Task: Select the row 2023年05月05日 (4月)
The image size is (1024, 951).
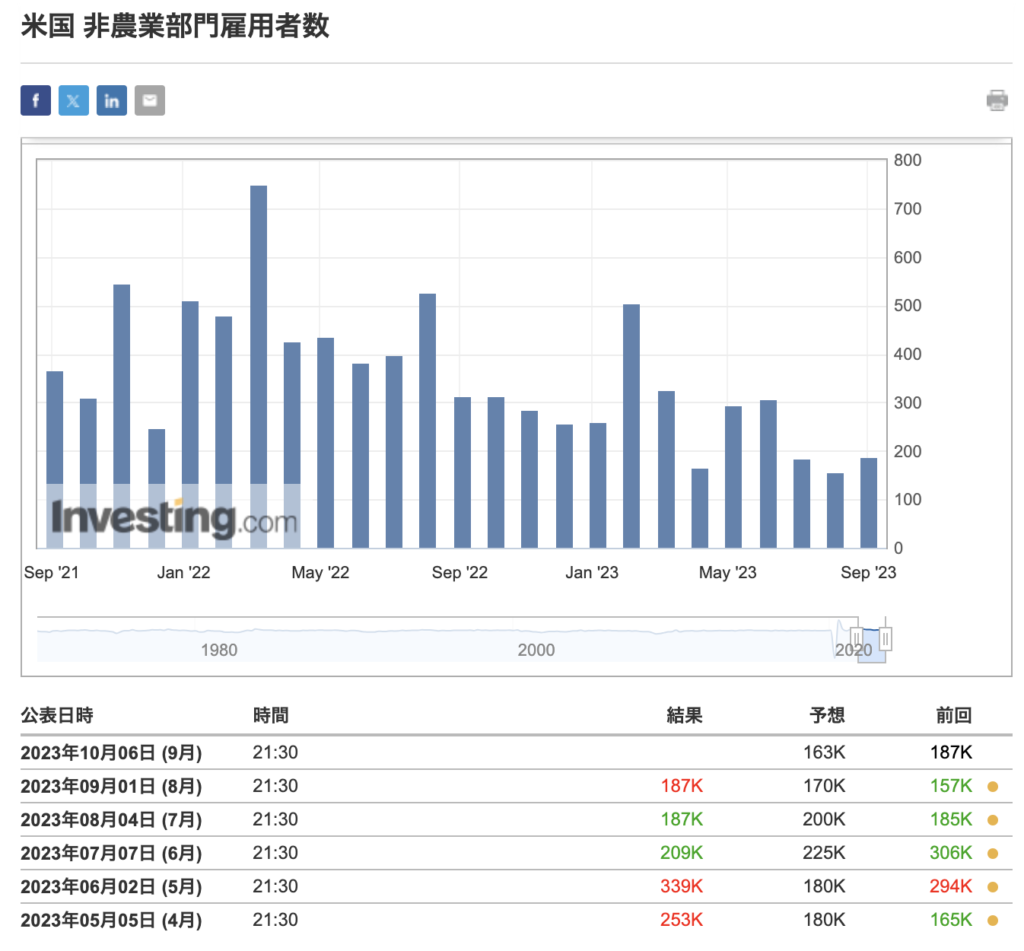Action: [516, 920]
